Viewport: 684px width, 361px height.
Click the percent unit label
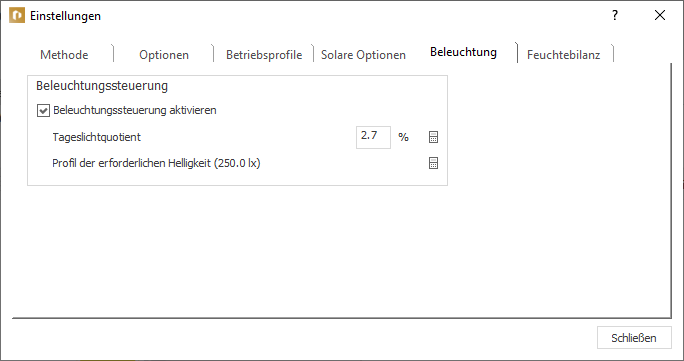(x=404, y=137)
